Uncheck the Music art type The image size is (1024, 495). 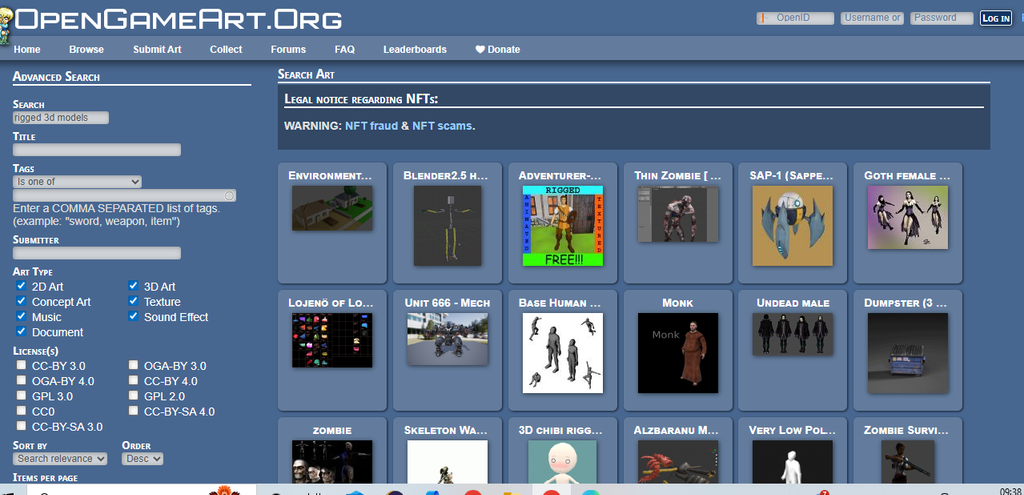click(21, 317)
